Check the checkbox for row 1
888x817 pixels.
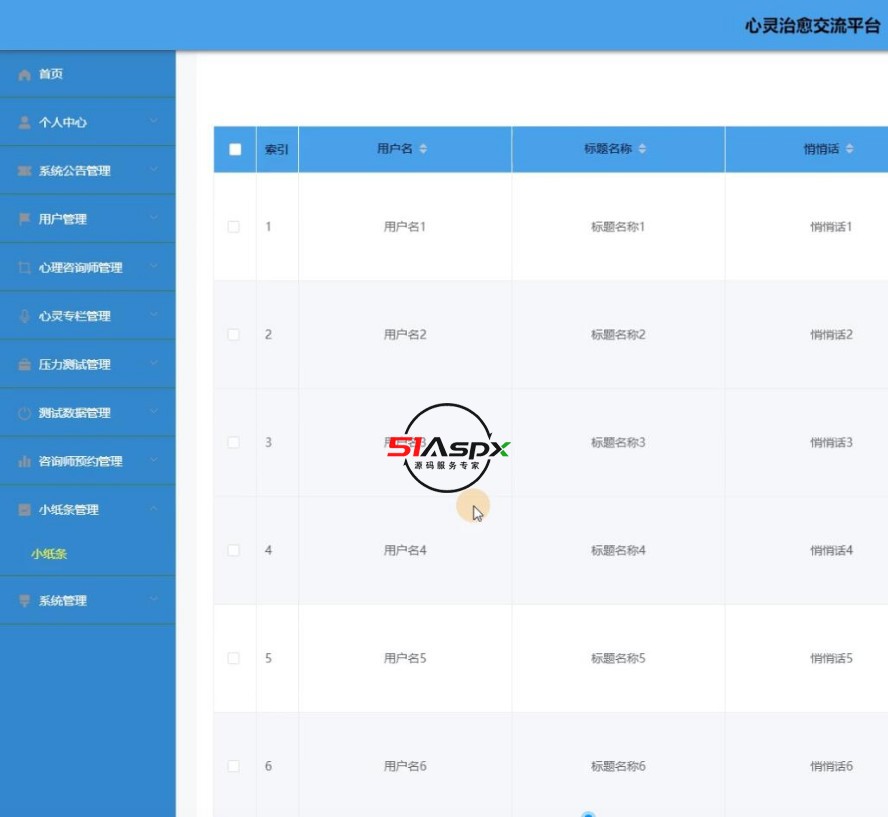click(234, 227)
